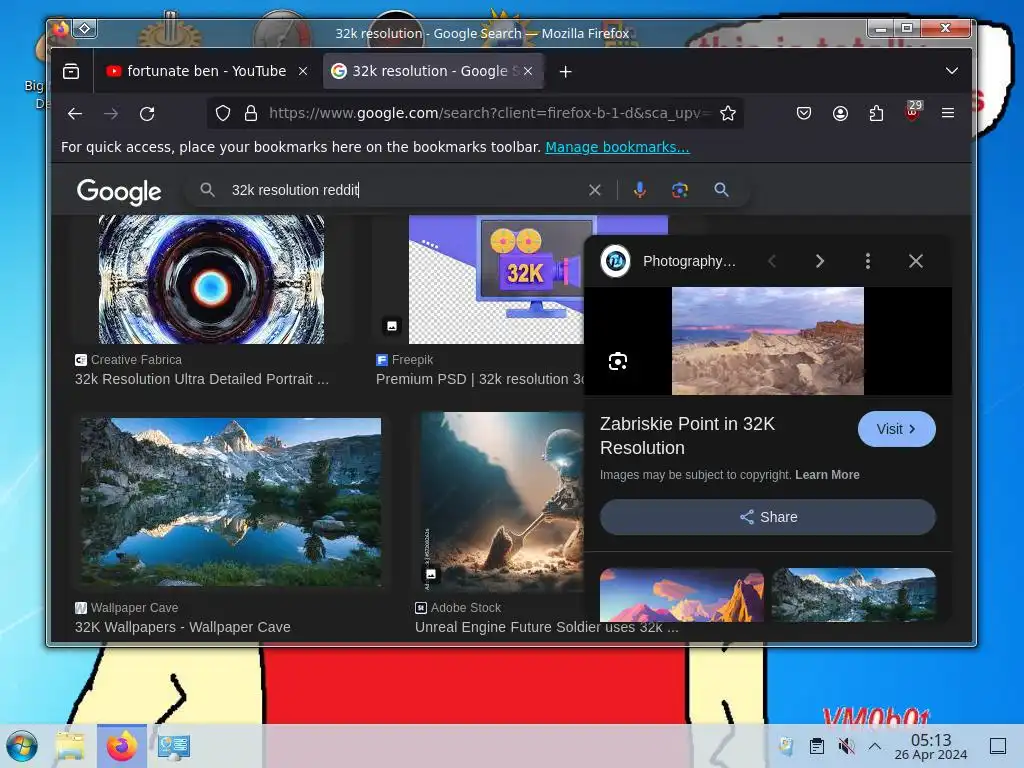The width and height of the screenshot is (1024, 768).
Task: Open the pink mountains related image
Action: click(682, 595)
